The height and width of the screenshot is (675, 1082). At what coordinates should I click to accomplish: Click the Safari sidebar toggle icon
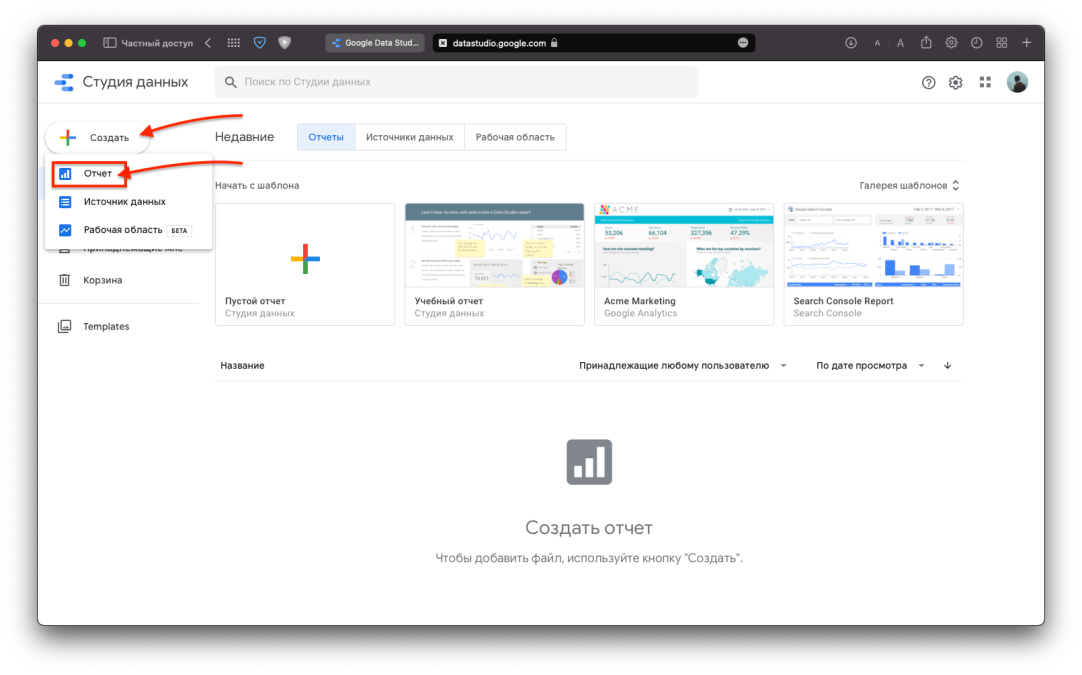pyautogui.click(x=109, y=43)
